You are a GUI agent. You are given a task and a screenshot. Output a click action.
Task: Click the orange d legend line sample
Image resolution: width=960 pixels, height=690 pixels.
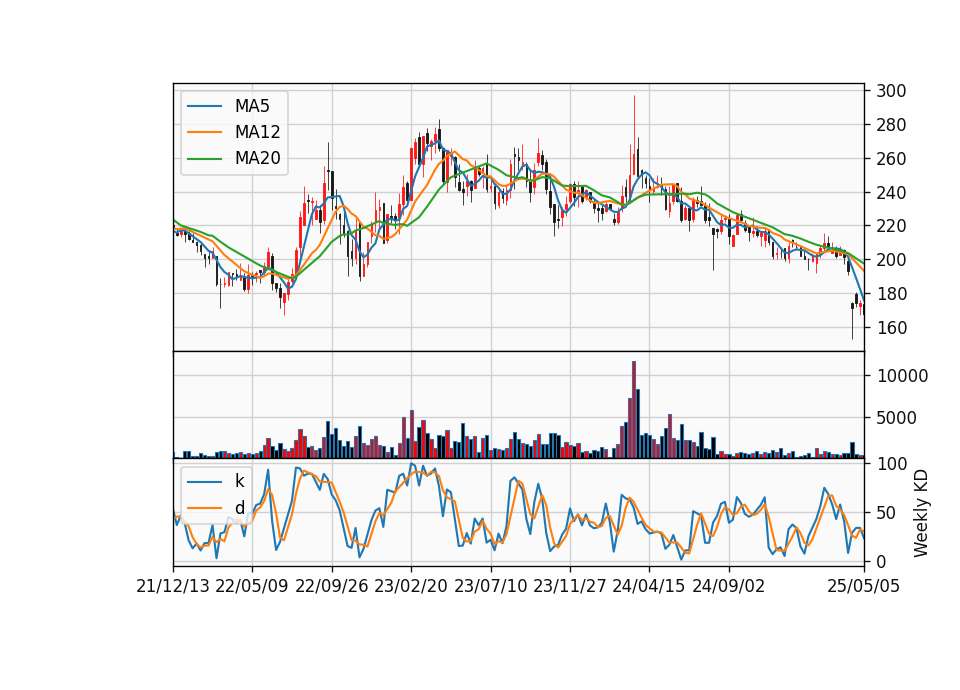[x=204, y=508]
